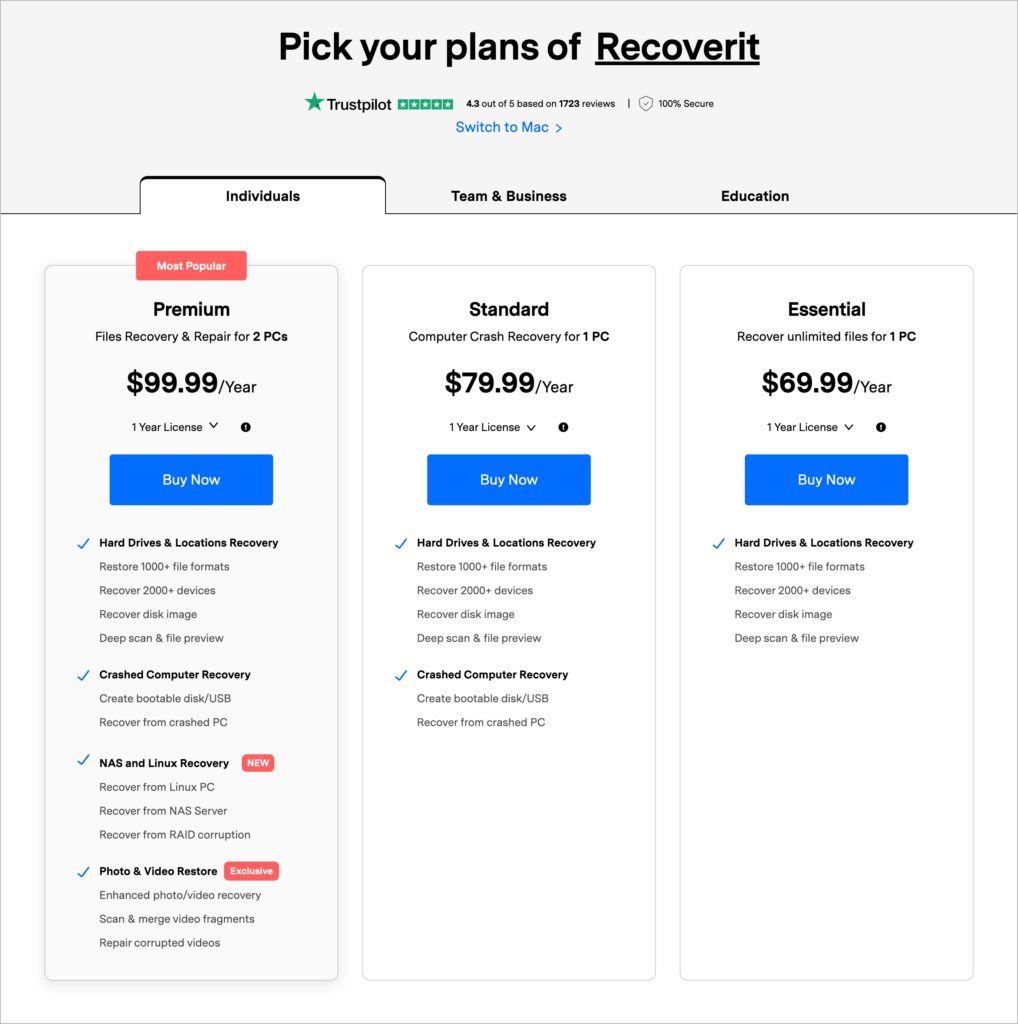Click the checkmark beside Photo & Video Restore
Viewport: 1018px width, 1024px height.
[x=83, y=871]
